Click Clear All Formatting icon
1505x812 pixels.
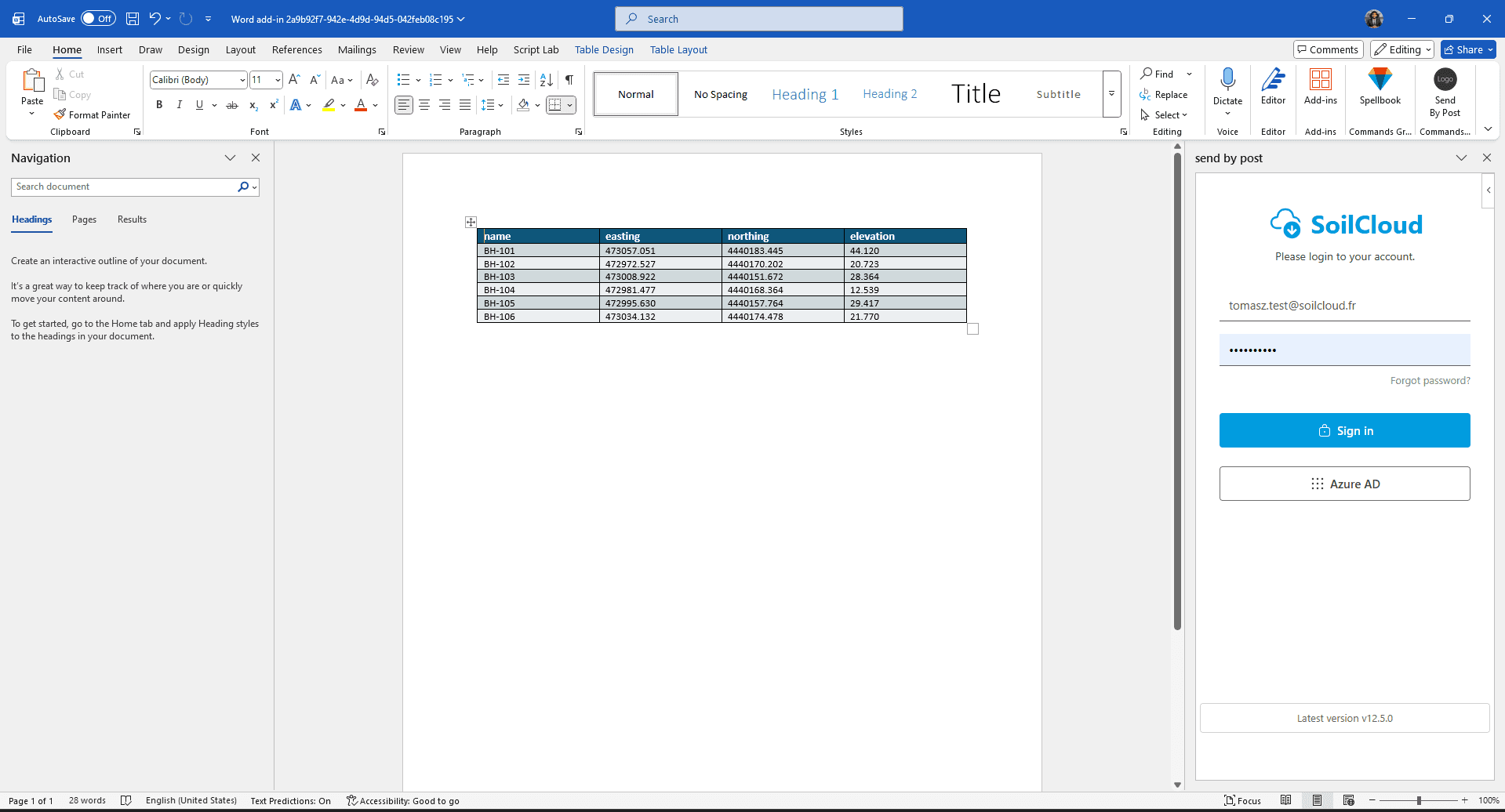point(373,80)
